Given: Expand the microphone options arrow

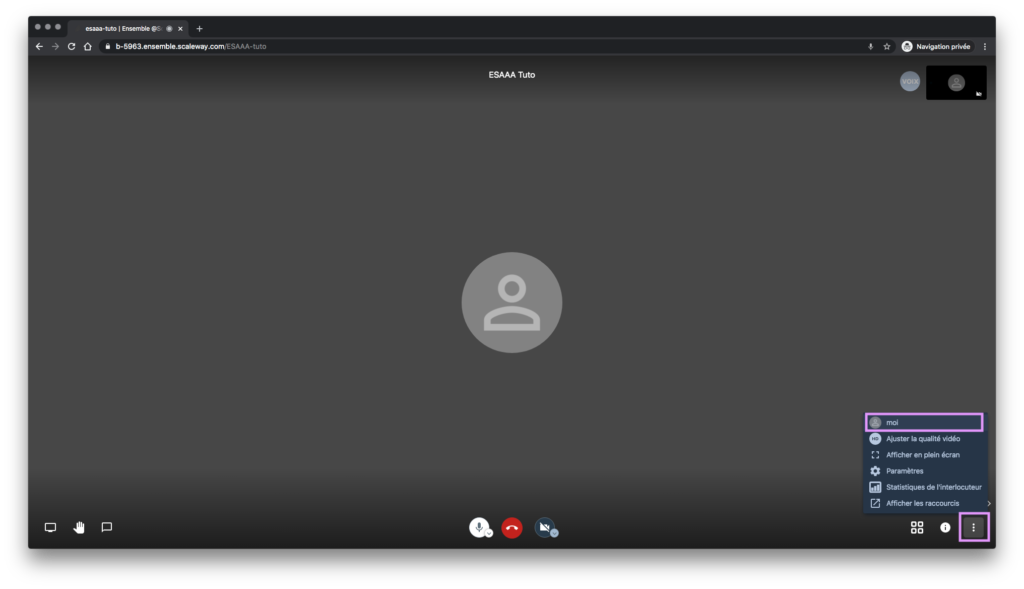Looking at the screenshot, I should pyautogui.click(x=490, y=534).
